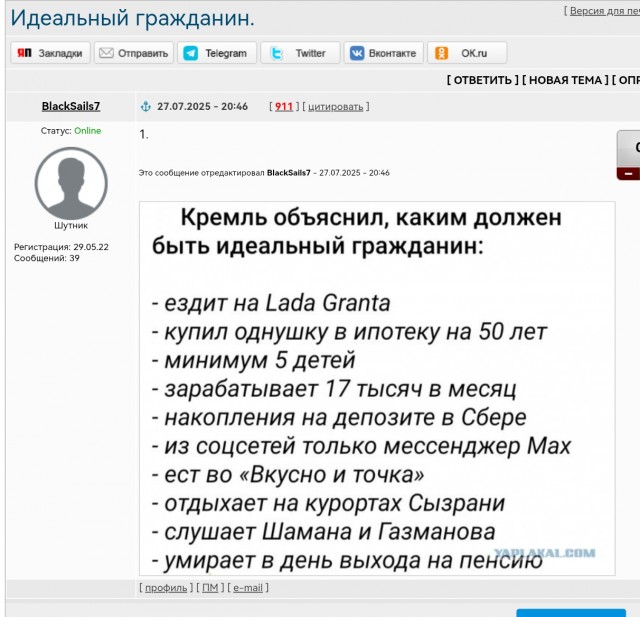640x617 pixels.
Task: Click the Сообщений: 39 text
Action: click(x=47, y=258)
